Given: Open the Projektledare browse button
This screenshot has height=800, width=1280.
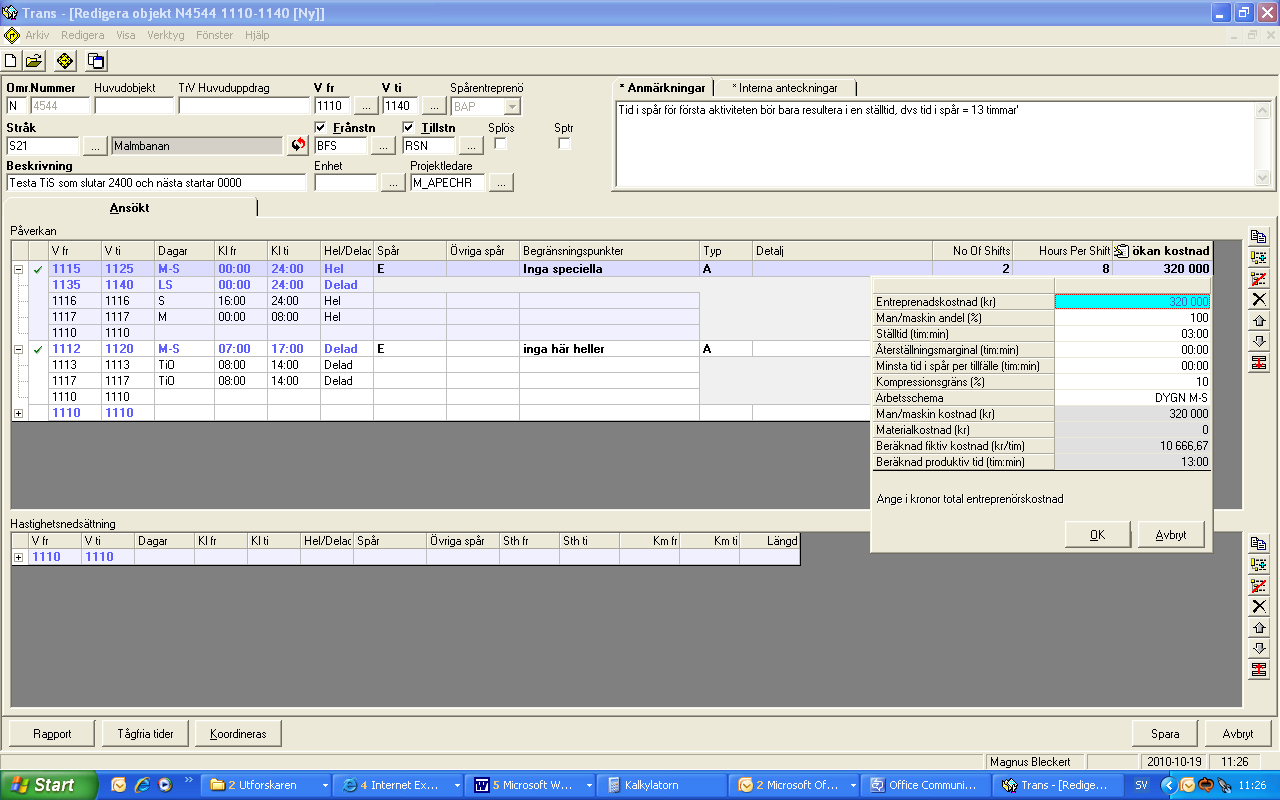Looking at the screenshot, I should coord(501,183).
